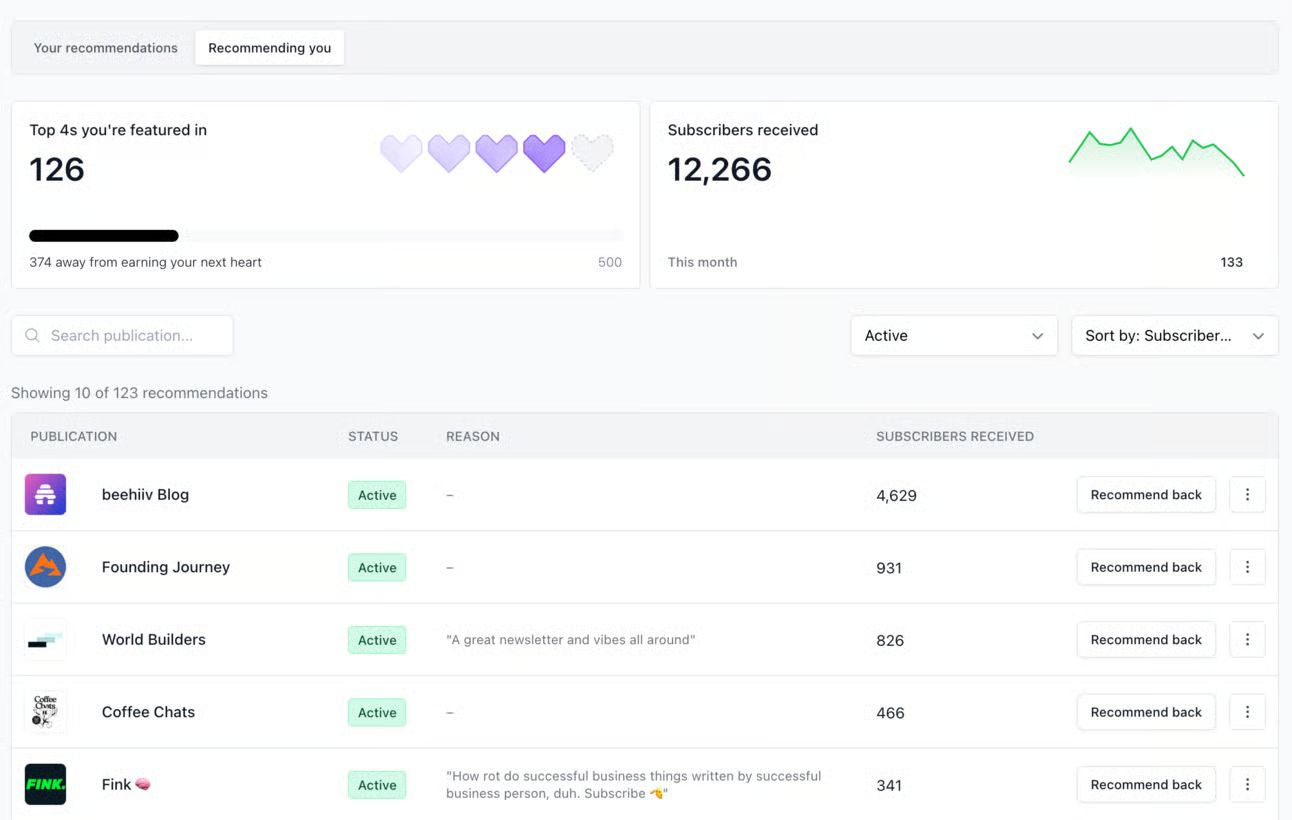Image resolution: width=1292 pixels, height=820 pixels.
Task: Open the three-dot menu for Fink
Action: pos(1247,785)
